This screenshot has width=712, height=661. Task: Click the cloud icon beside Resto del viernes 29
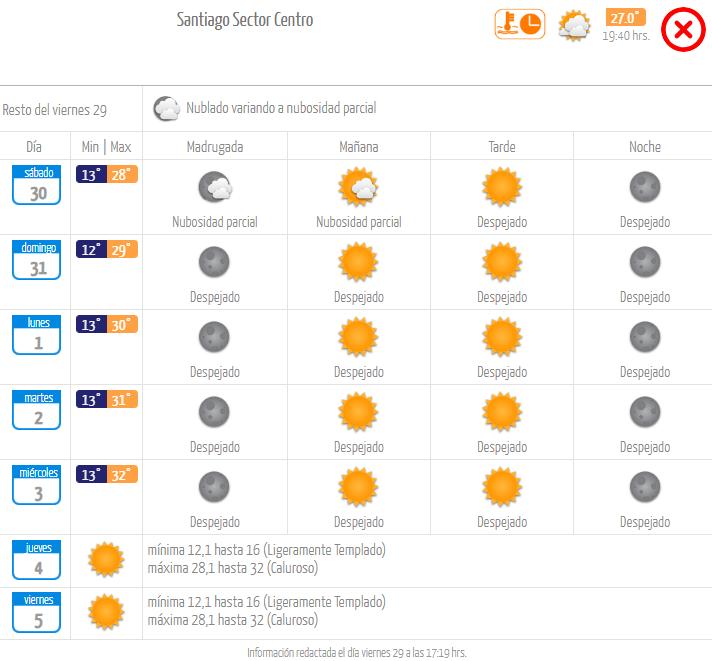pyautogui.click(x=166, y=108)
